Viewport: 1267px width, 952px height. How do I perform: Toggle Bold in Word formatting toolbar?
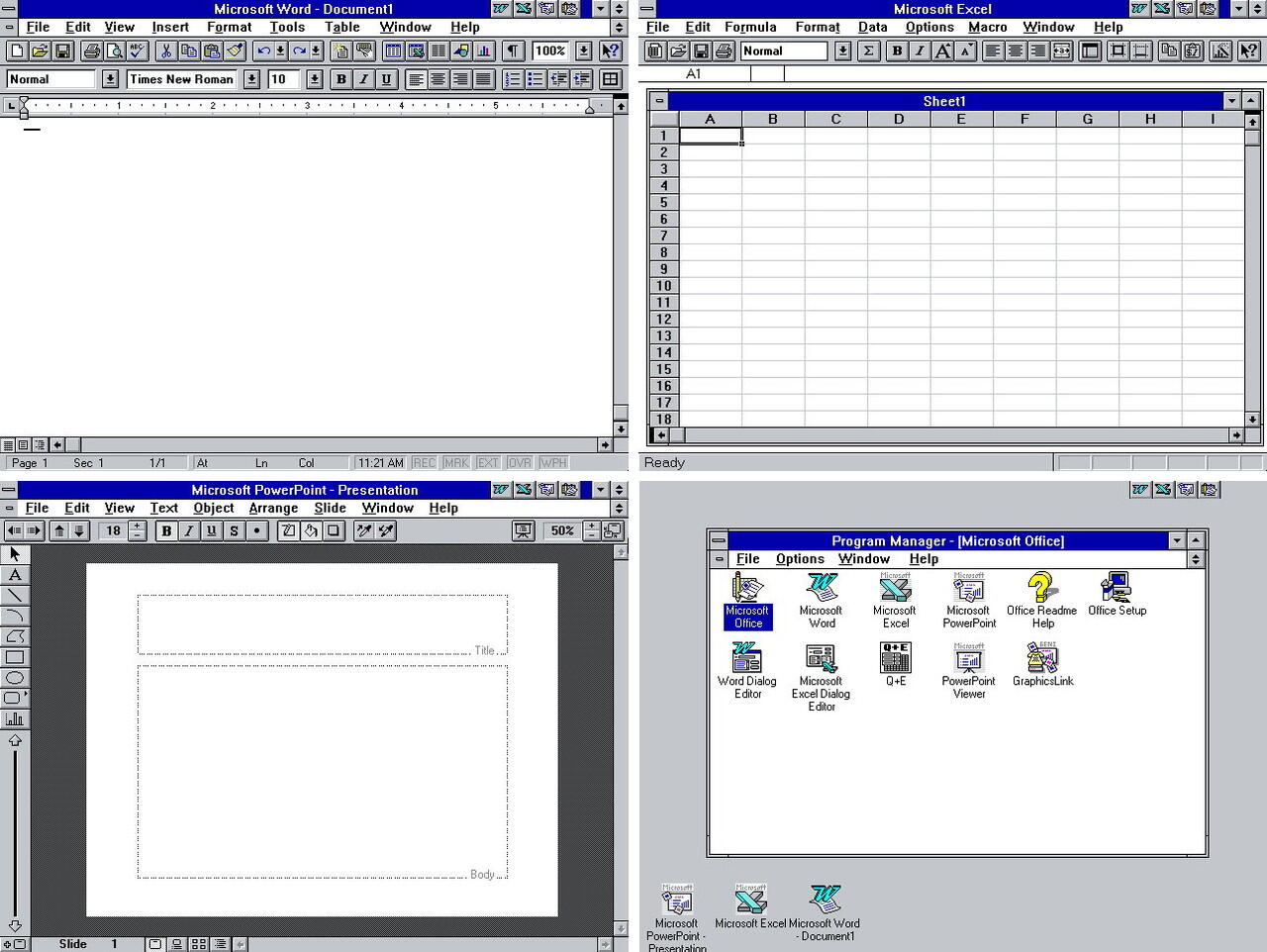341,79
